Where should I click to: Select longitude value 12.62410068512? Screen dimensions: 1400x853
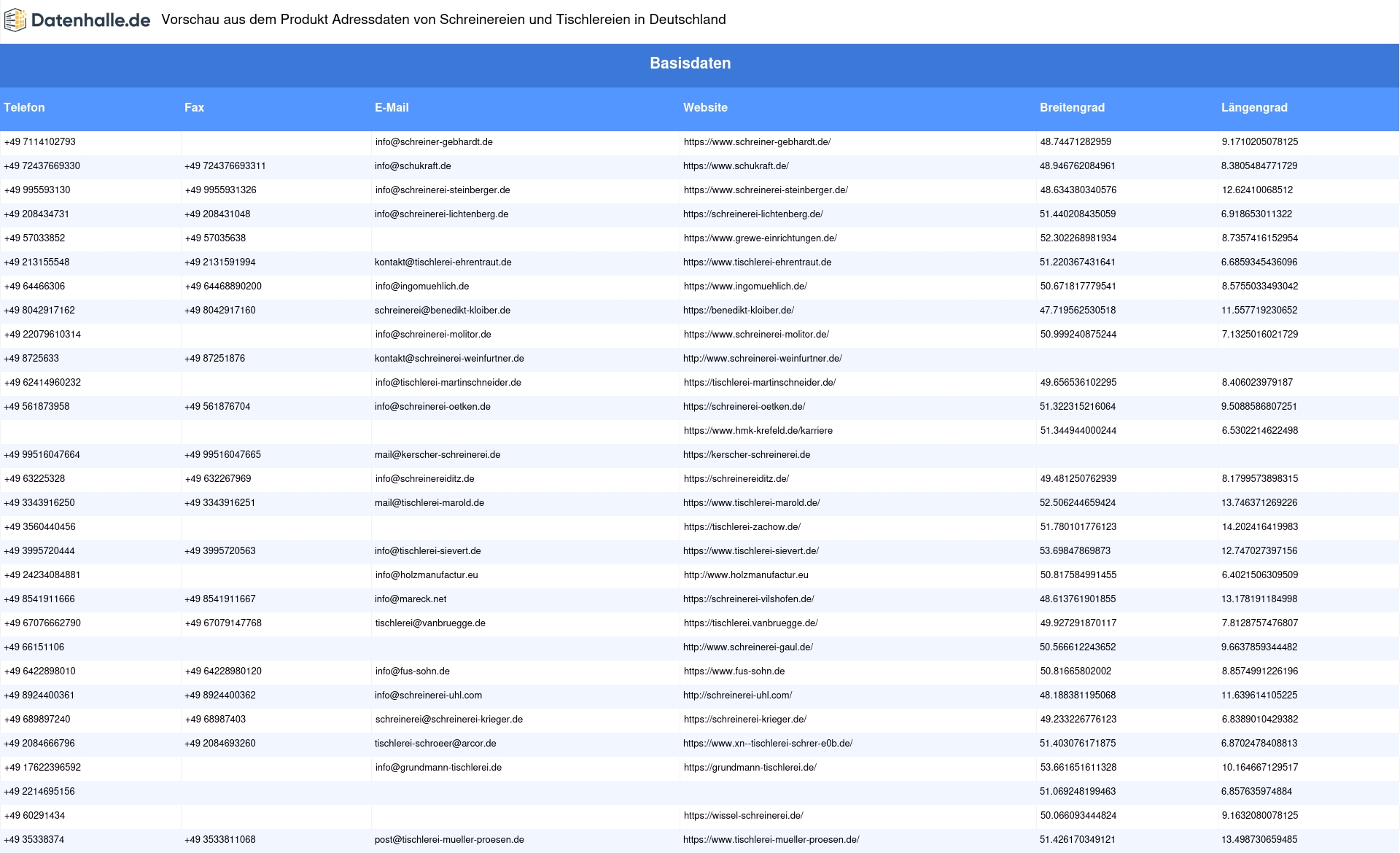1257,190
